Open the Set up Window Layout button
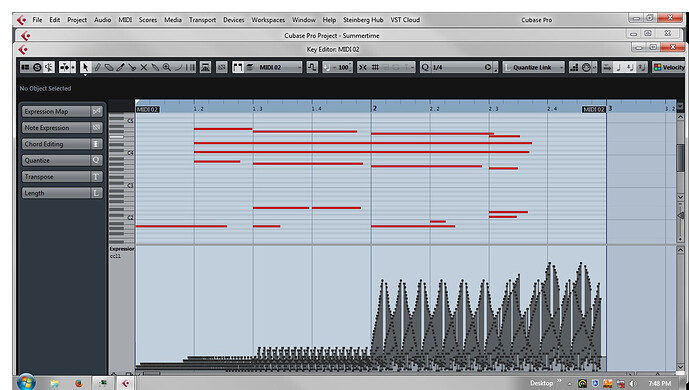The width and height of the screenshot is (689, 390). [25, 67]
